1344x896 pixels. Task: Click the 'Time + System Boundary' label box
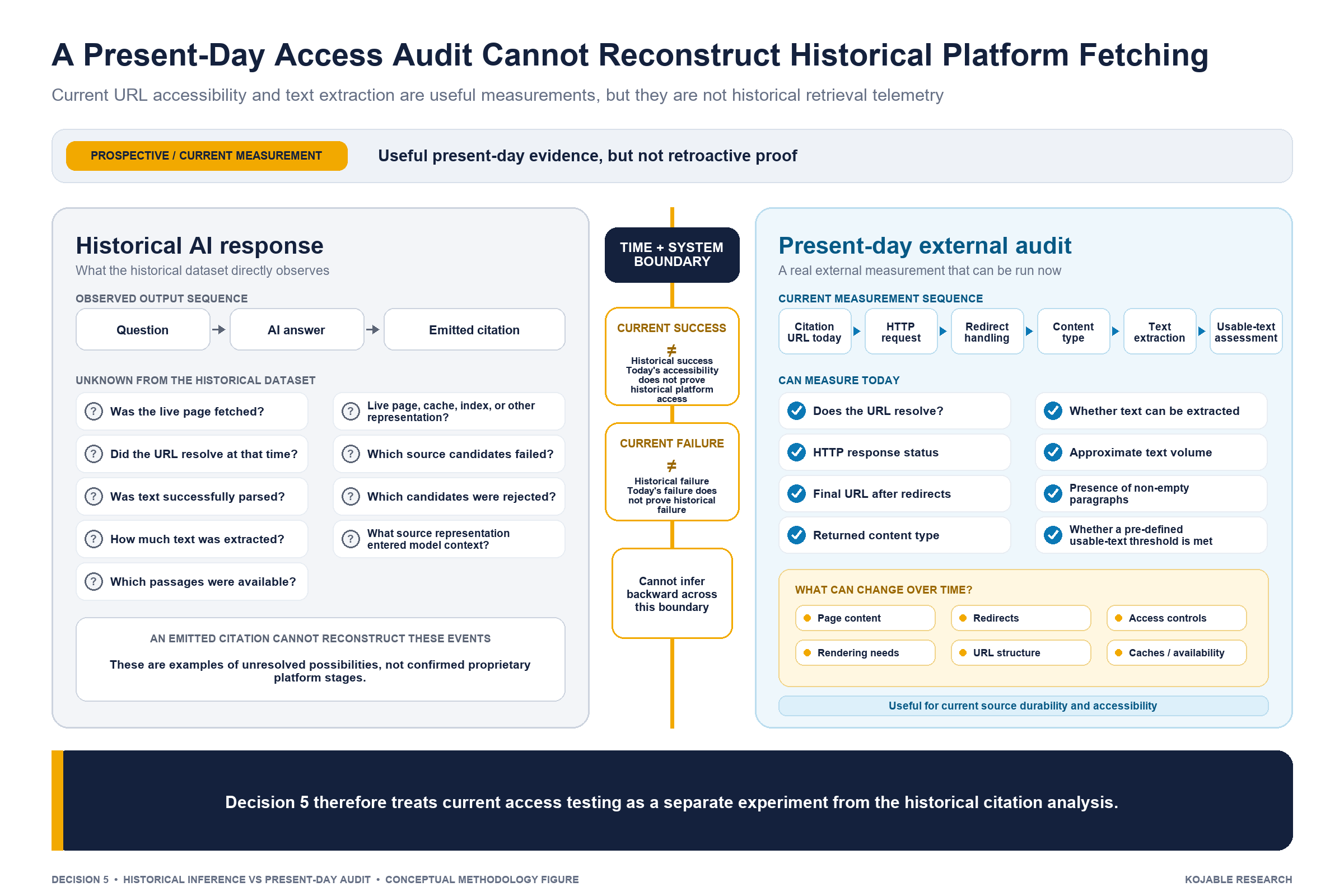672,255
